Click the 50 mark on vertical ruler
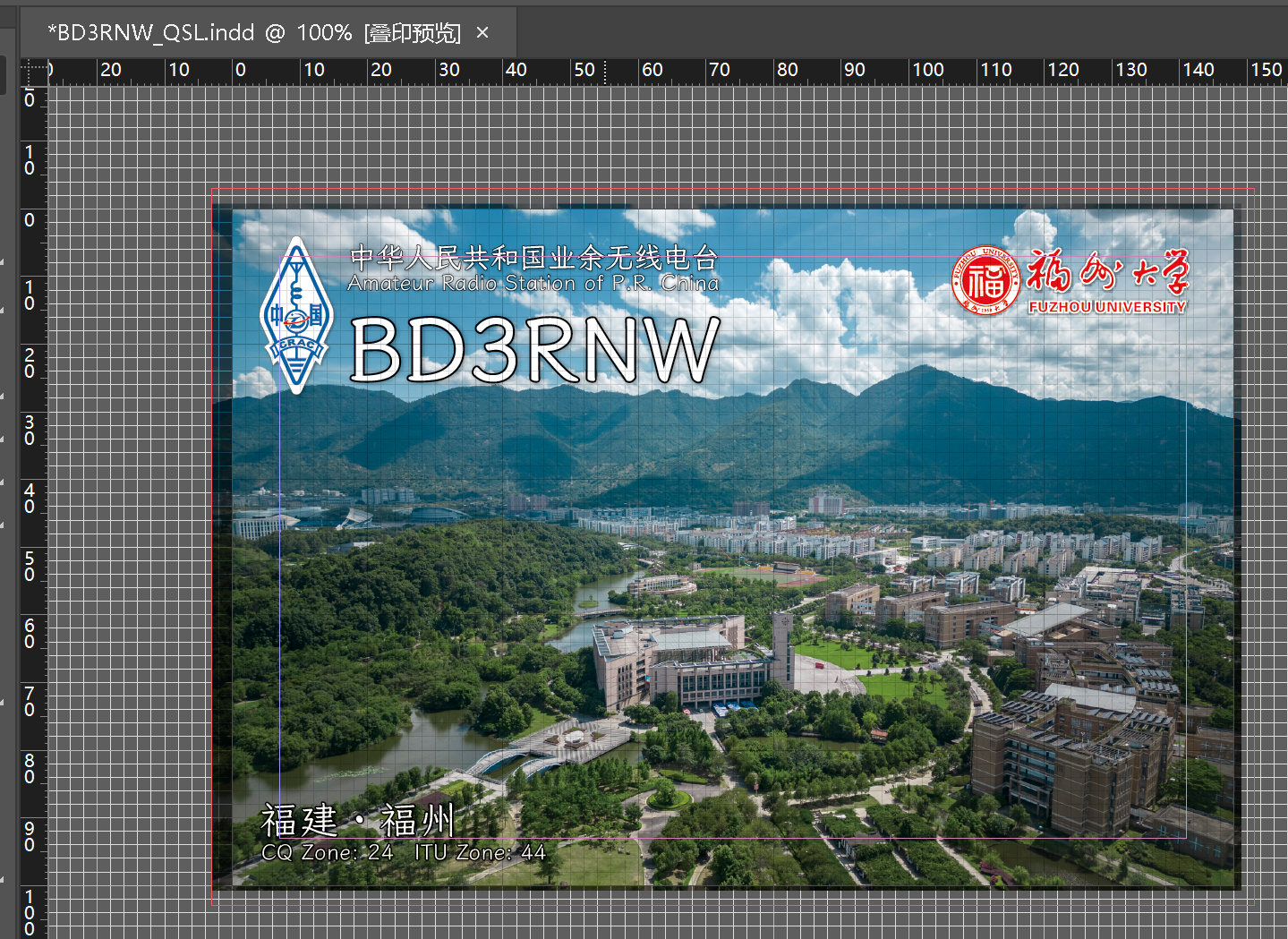The height and width of the screenshot is (939, 1288). point(30,567)
